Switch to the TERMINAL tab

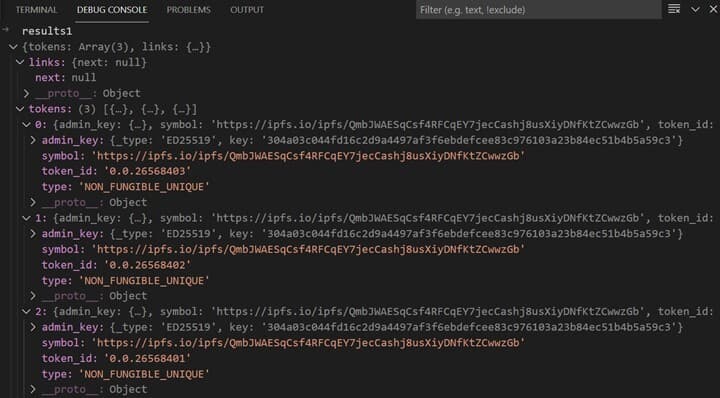[36, 10]
